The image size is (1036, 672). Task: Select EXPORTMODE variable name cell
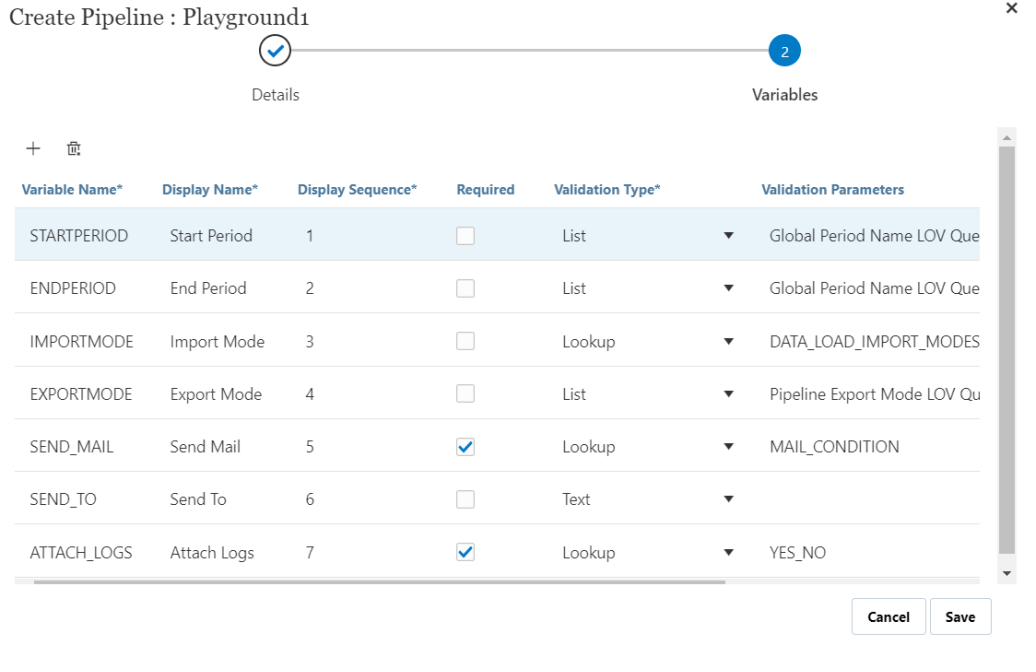point(81,394)
